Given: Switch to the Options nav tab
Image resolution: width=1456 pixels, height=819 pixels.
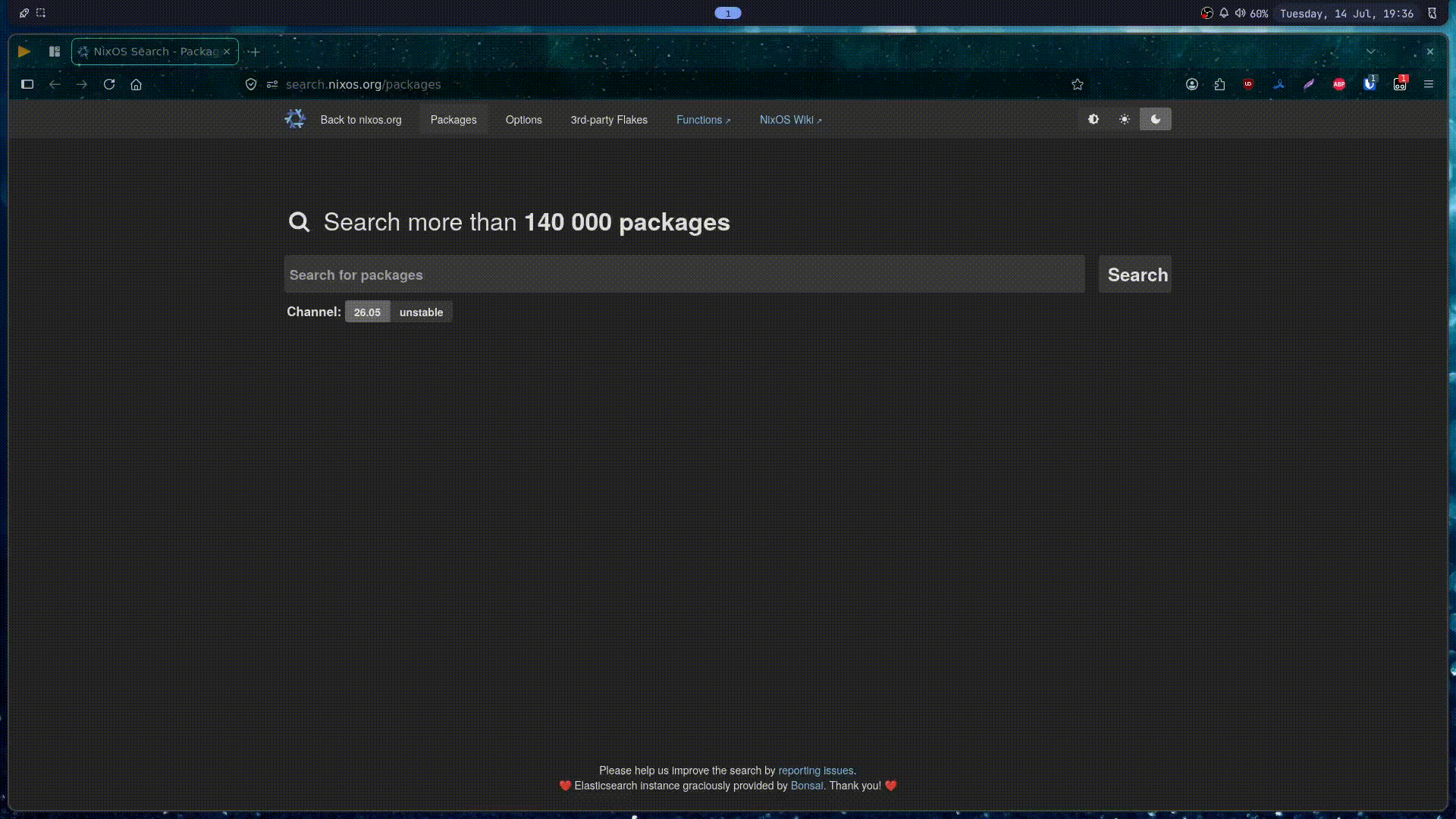Looking at the screenshot, I should pyautogui.click(x=524, y=120).
